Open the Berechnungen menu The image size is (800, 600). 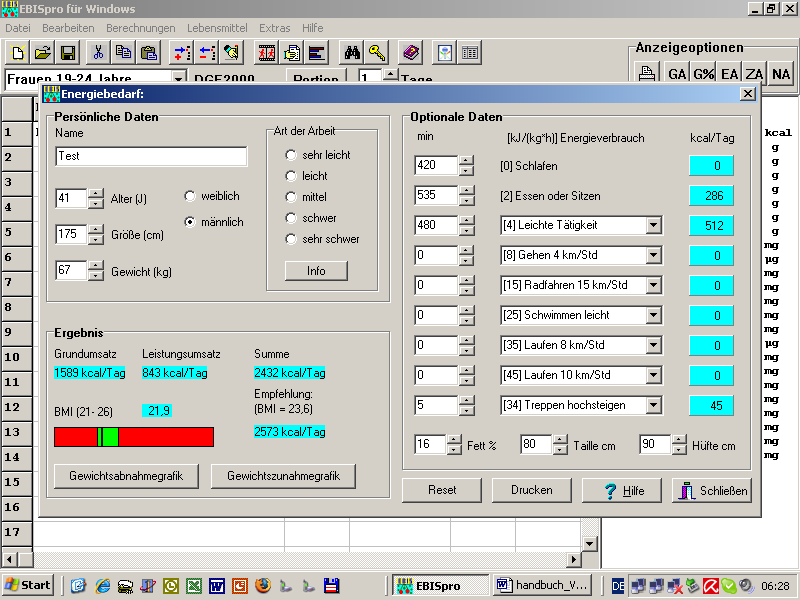point(140,28)
